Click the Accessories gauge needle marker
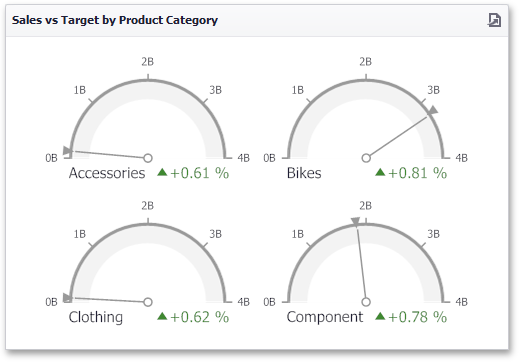Viewport: 519px width, 362px height. click(x=68, y=151)
